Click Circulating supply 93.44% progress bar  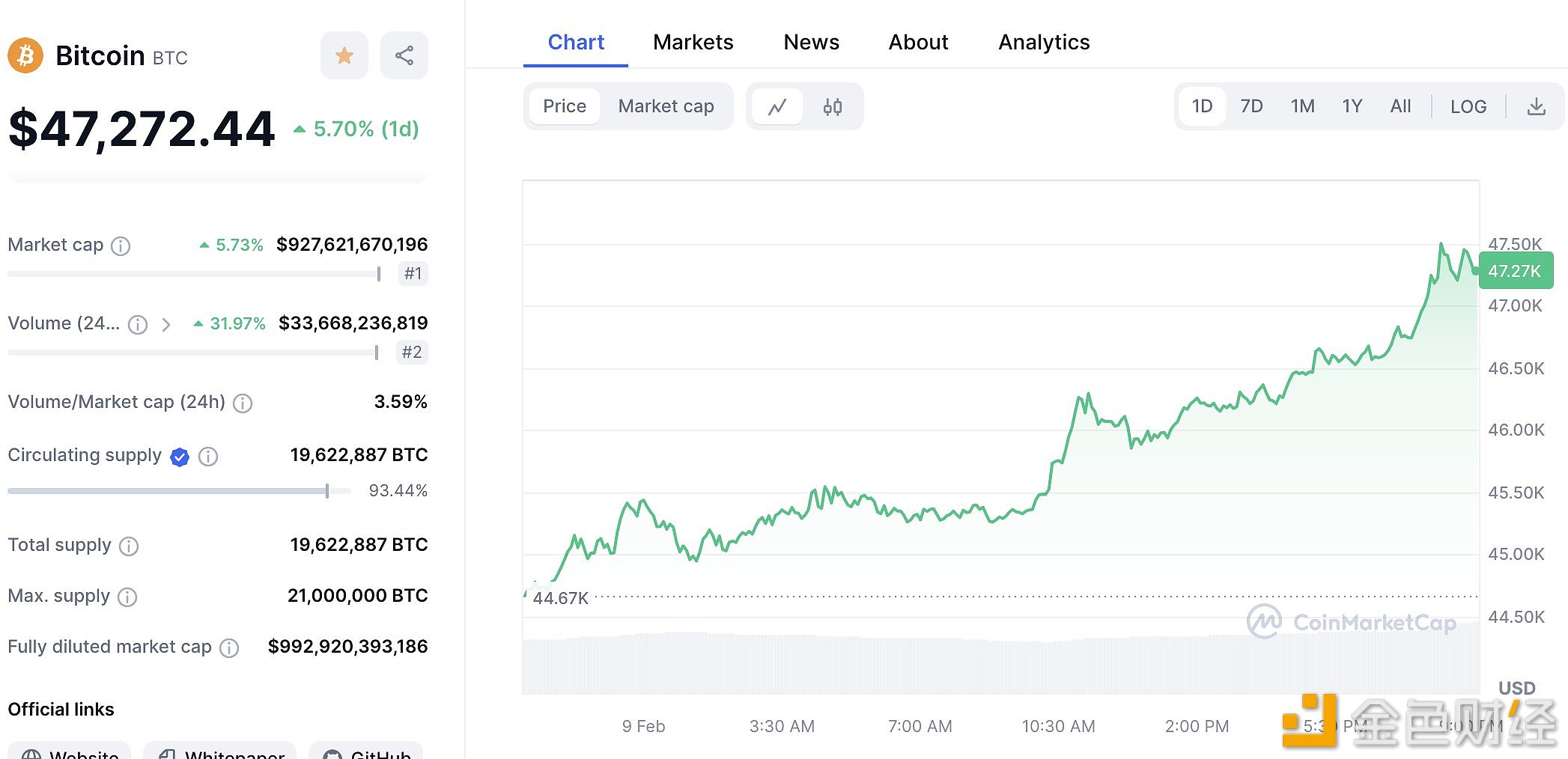[x=179, y=491]
